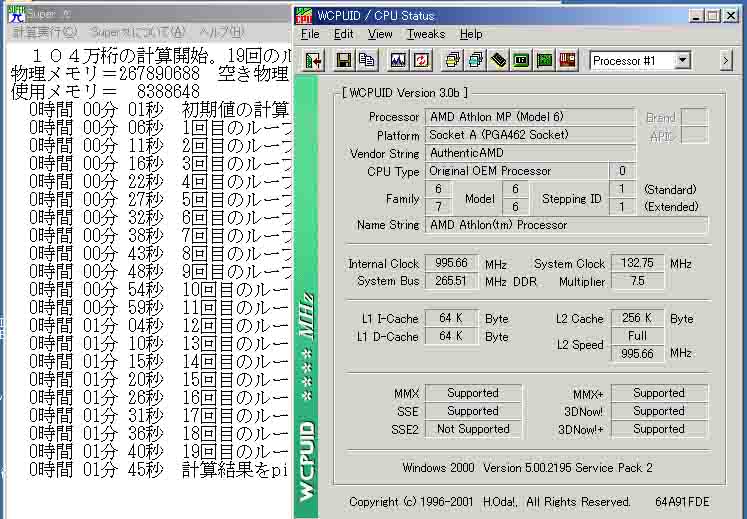
Task: Open the Processor #1 dropdown
Action: coord(683,61)
